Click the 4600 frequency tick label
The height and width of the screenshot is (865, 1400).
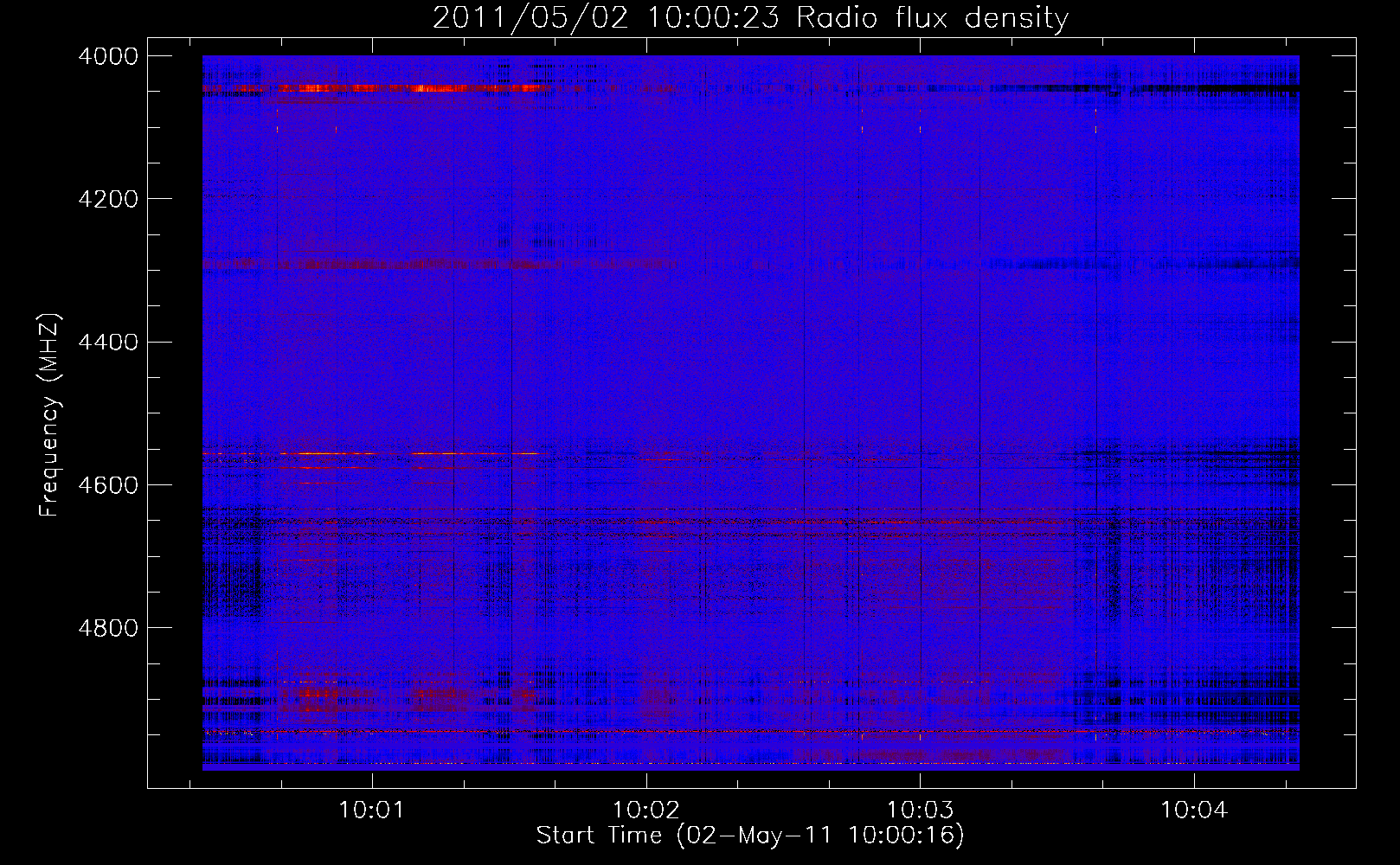click(107, 485)
